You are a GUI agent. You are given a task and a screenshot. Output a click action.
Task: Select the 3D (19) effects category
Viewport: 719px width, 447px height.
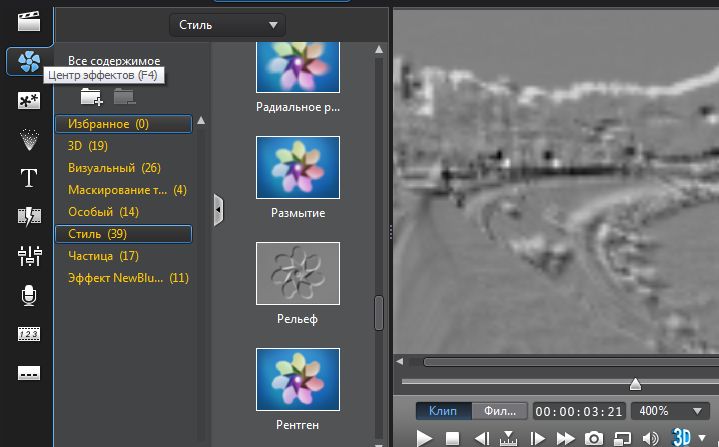[88, 146]
